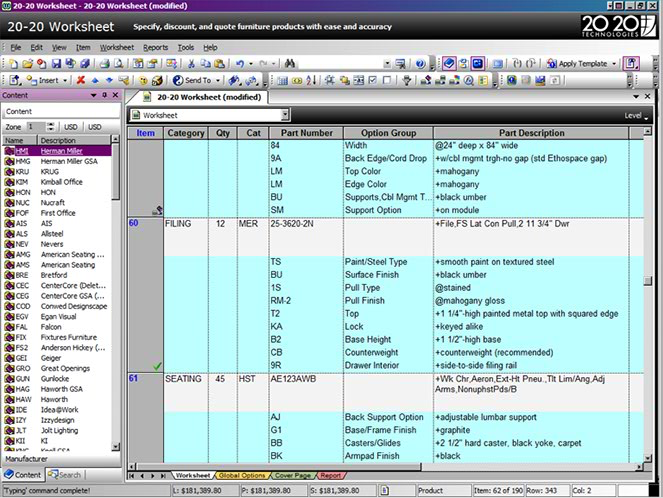Click the Option Group column header
This screenshot has height=498, width=663.
click(x=389, y=133)
